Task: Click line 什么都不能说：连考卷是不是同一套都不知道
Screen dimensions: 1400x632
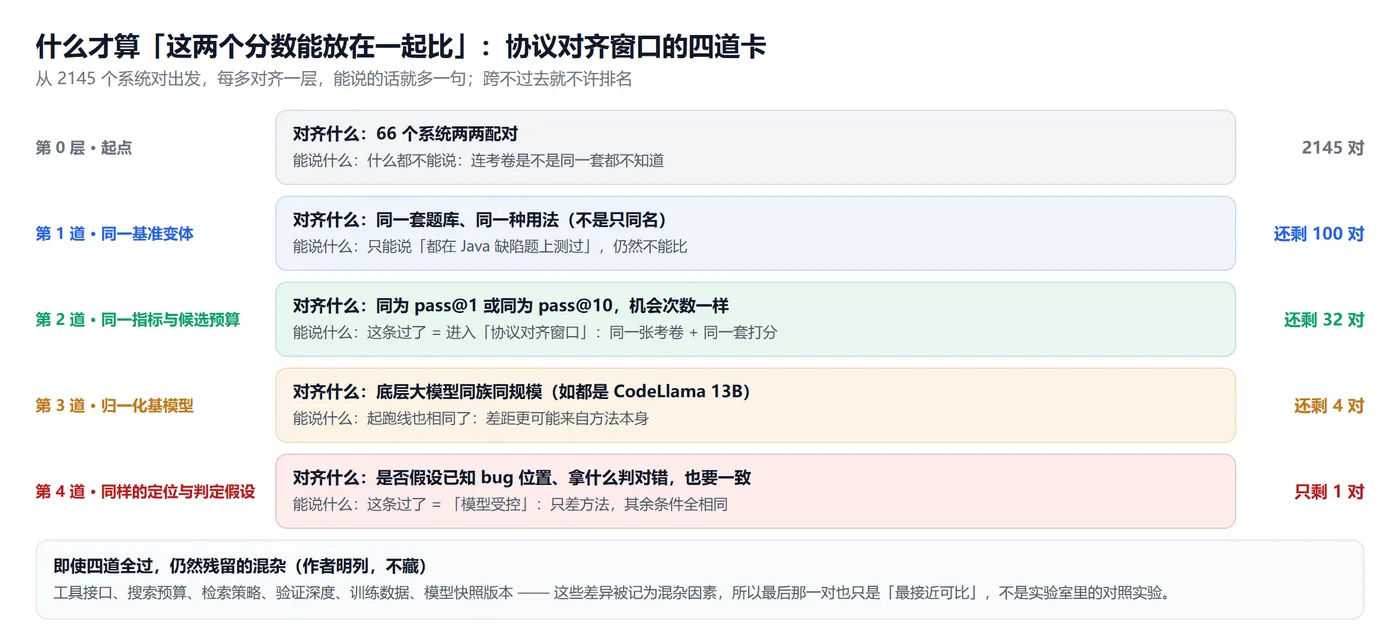Action: click(x=478, y=160)
